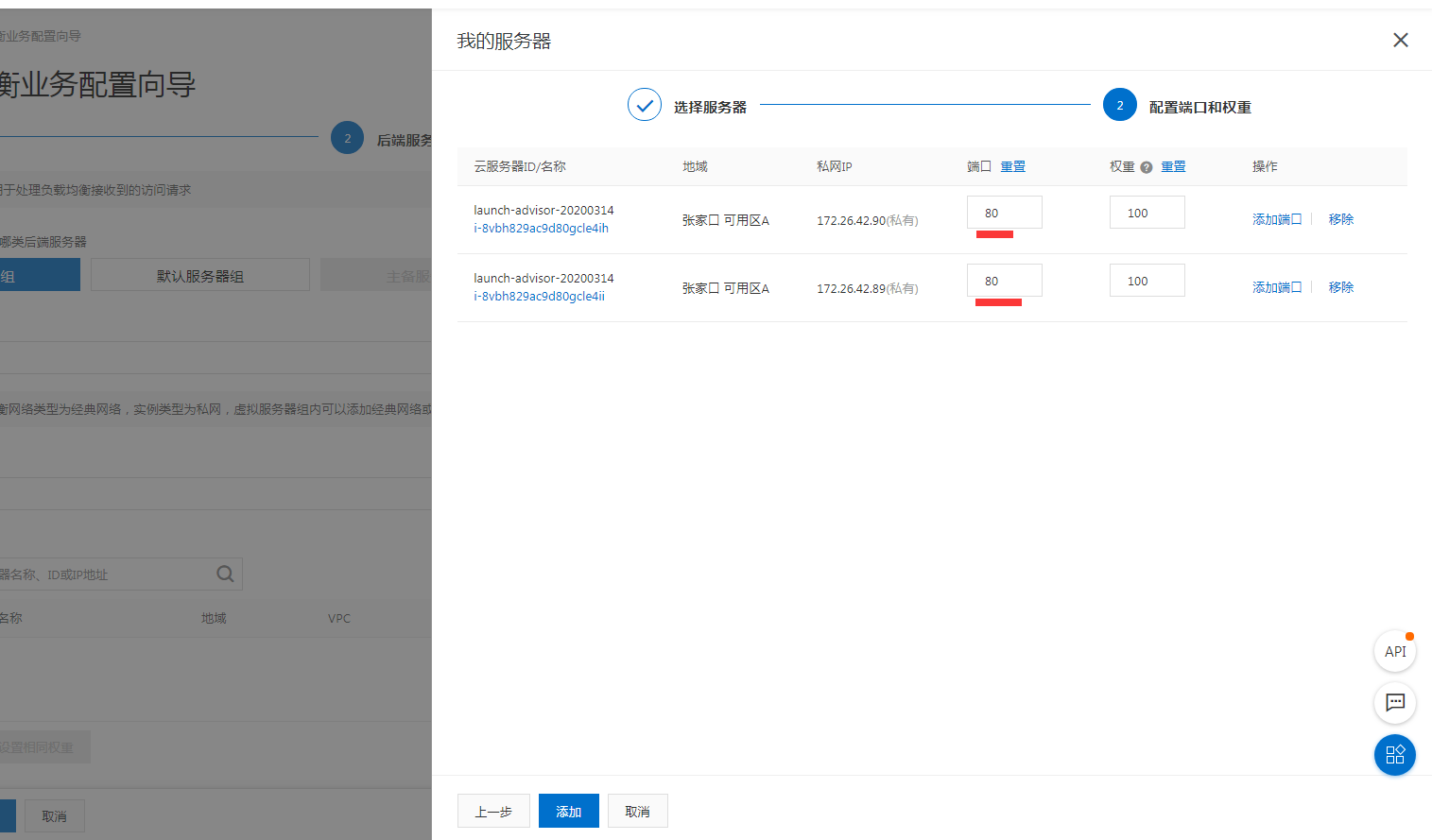This screenshot has height=840, width=1432.
Task: Click 添加端口 for instance ending gcle4ih
Action: (x=1277, y=219)
